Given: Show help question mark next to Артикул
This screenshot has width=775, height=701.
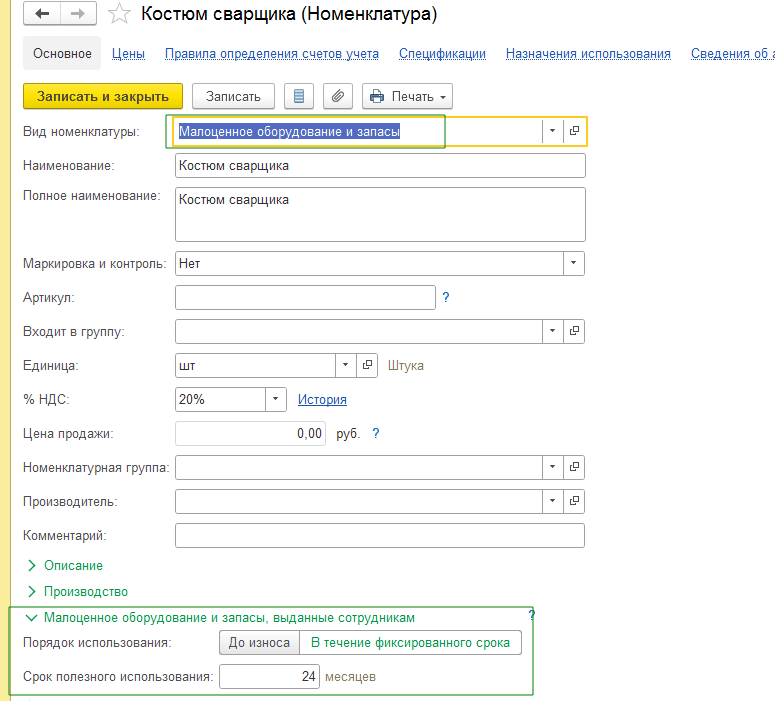Looking at the screenshot, I should (445, 297).
